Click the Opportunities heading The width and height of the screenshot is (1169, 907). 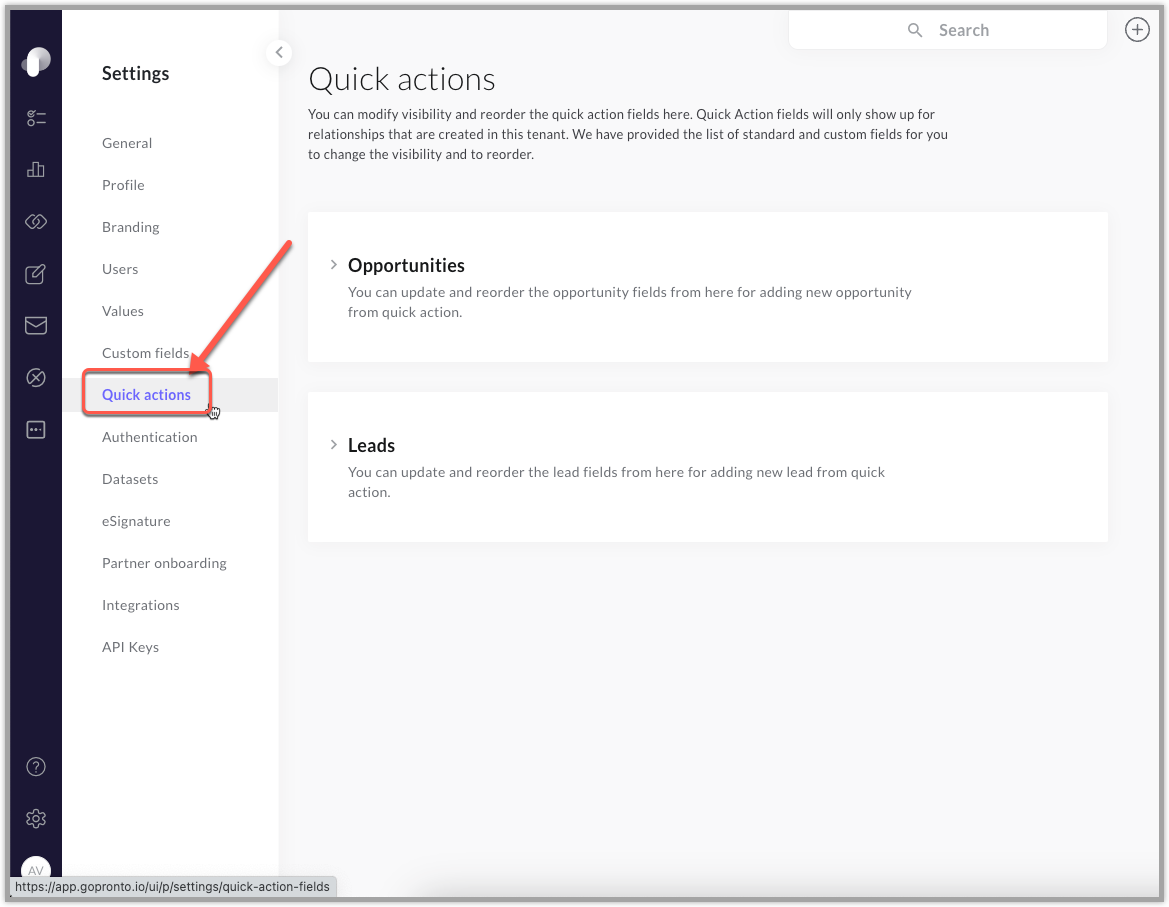(x=406, y=265)
